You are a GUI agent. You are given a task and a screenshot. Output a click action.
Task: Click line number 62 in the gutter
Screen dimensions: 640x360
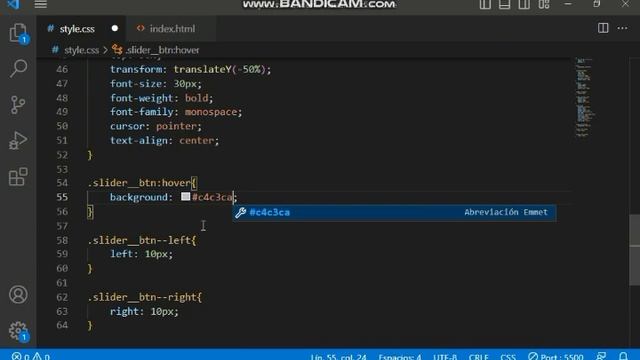click(x=62, y=297)
